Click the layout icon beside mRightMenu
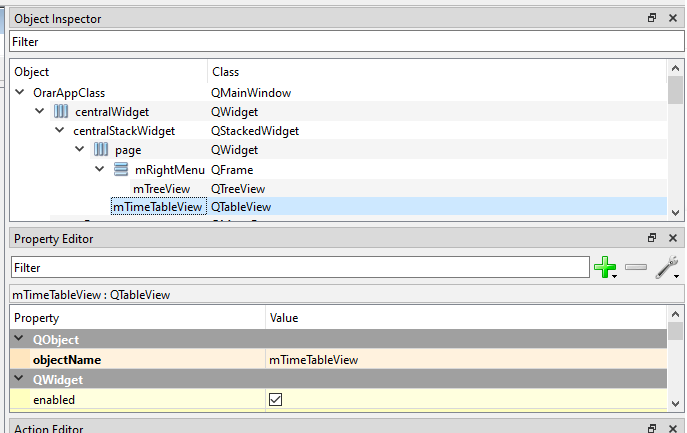Viewport: 687px width, 433px height. point(121,169)
